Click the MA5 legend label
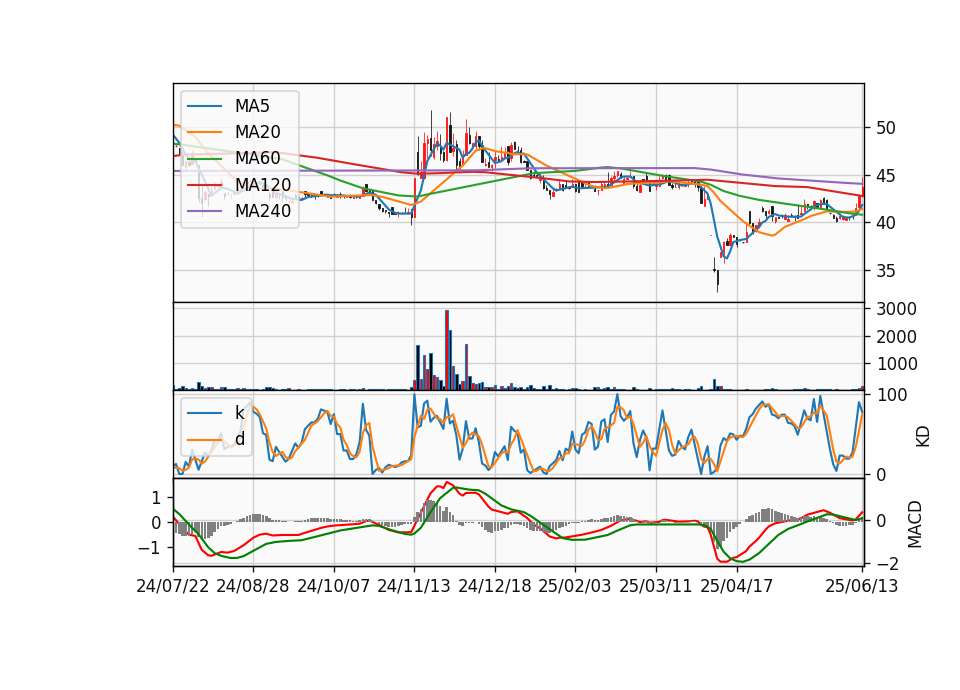This screenshot has width=960, height=690. tap(252, 106)
